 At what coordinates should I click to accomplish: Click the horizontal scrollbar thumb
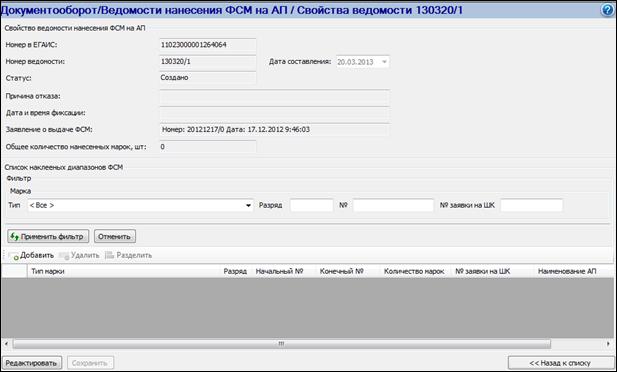coord(281,344)
